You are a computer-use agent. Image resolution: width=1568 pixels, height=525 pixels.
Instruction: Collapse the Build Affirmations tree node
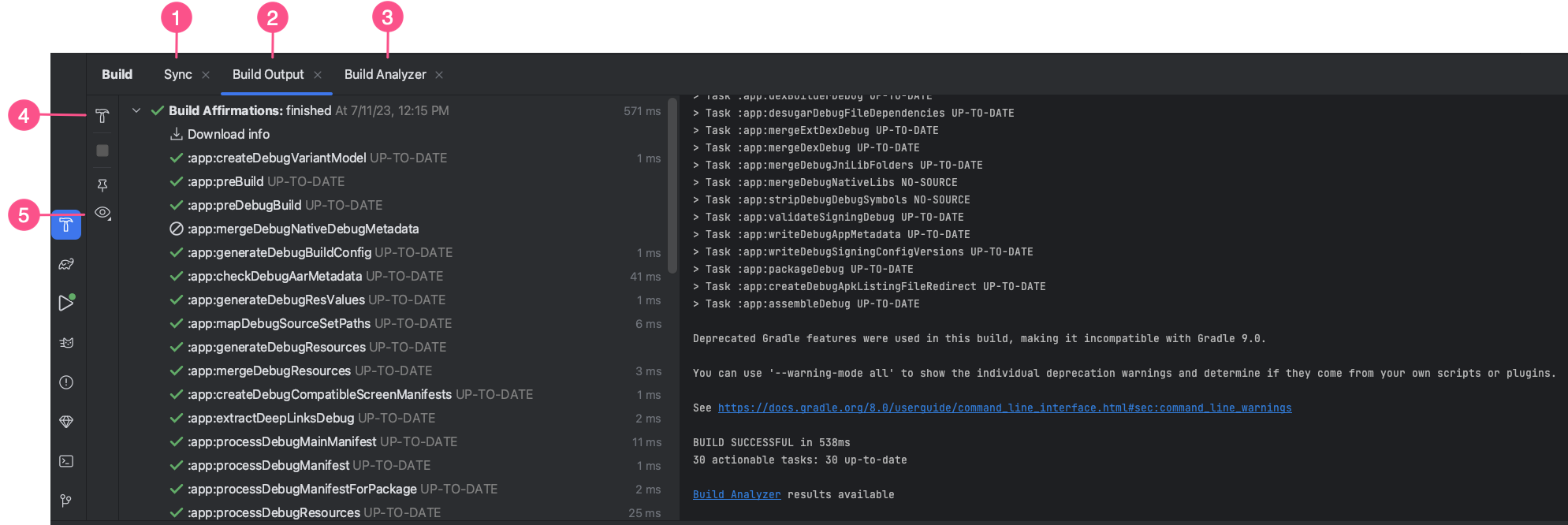point(136,111)
